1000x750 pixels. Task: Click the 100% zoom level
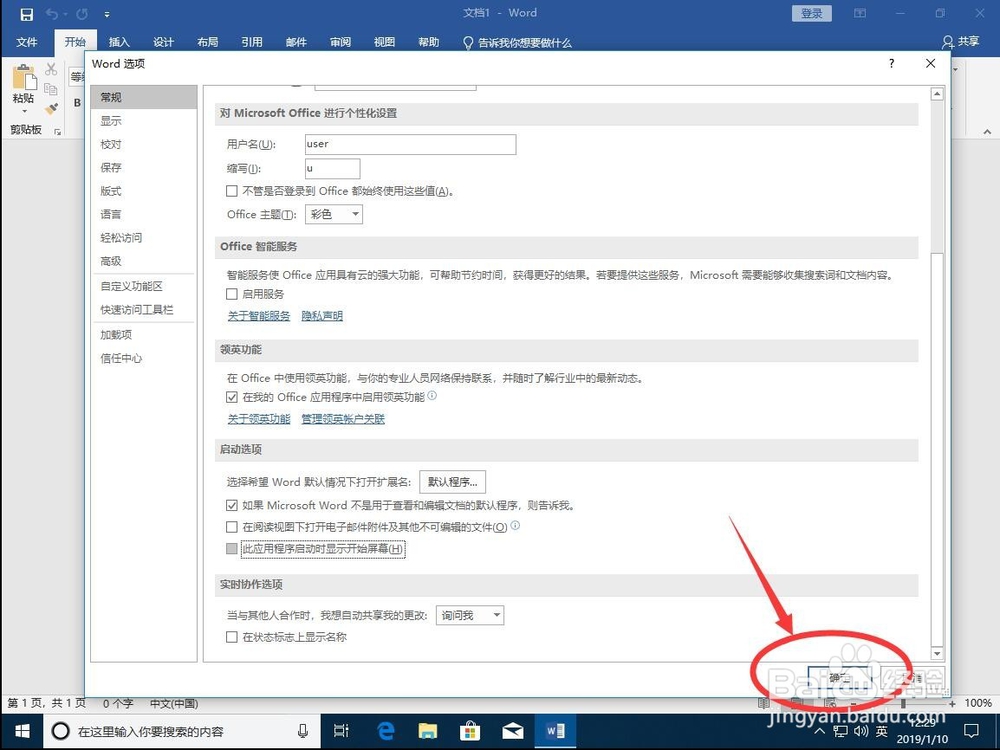pos(978,703)
